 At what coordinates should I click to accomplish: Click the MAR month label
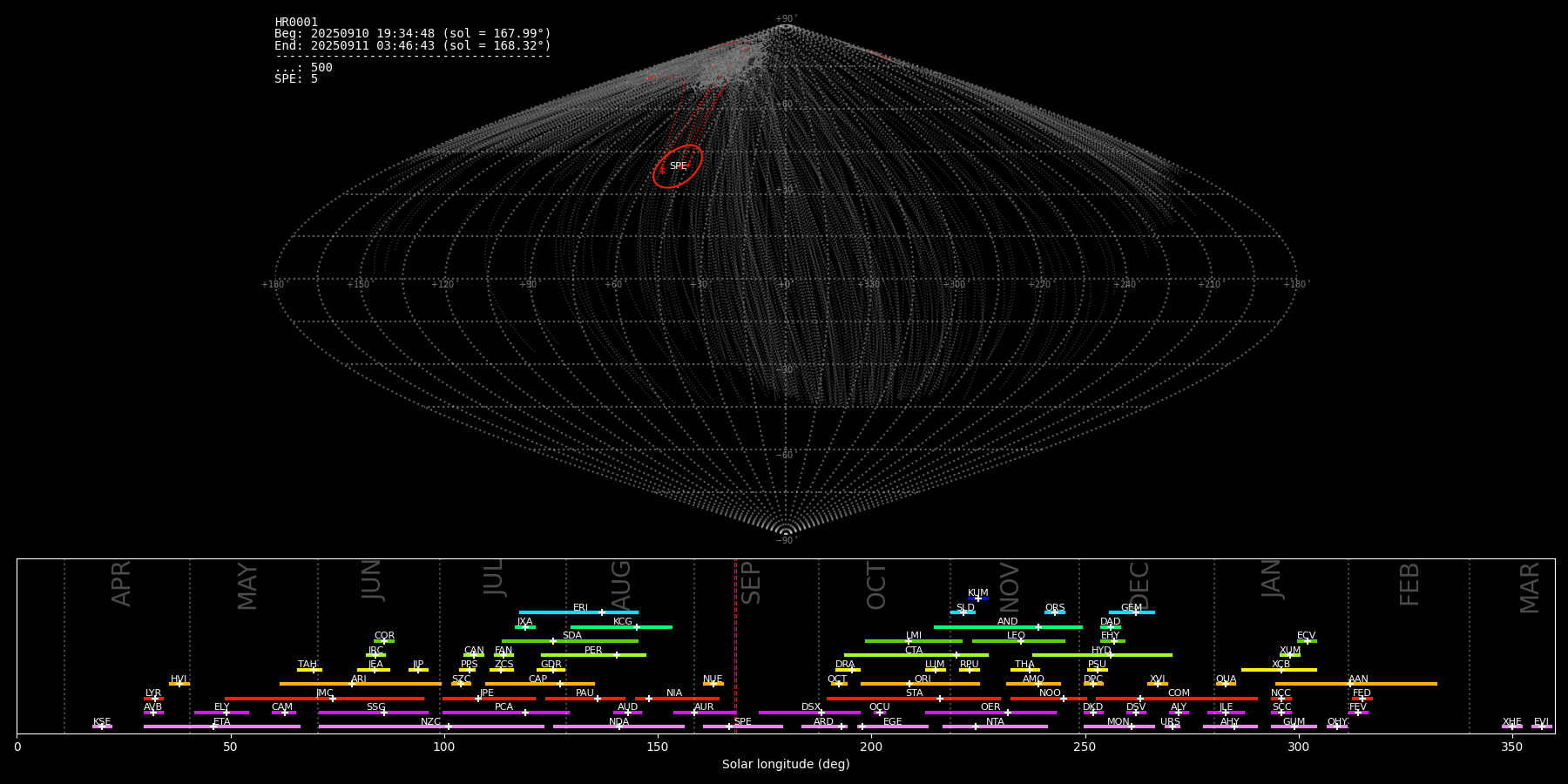[1530, 588]
